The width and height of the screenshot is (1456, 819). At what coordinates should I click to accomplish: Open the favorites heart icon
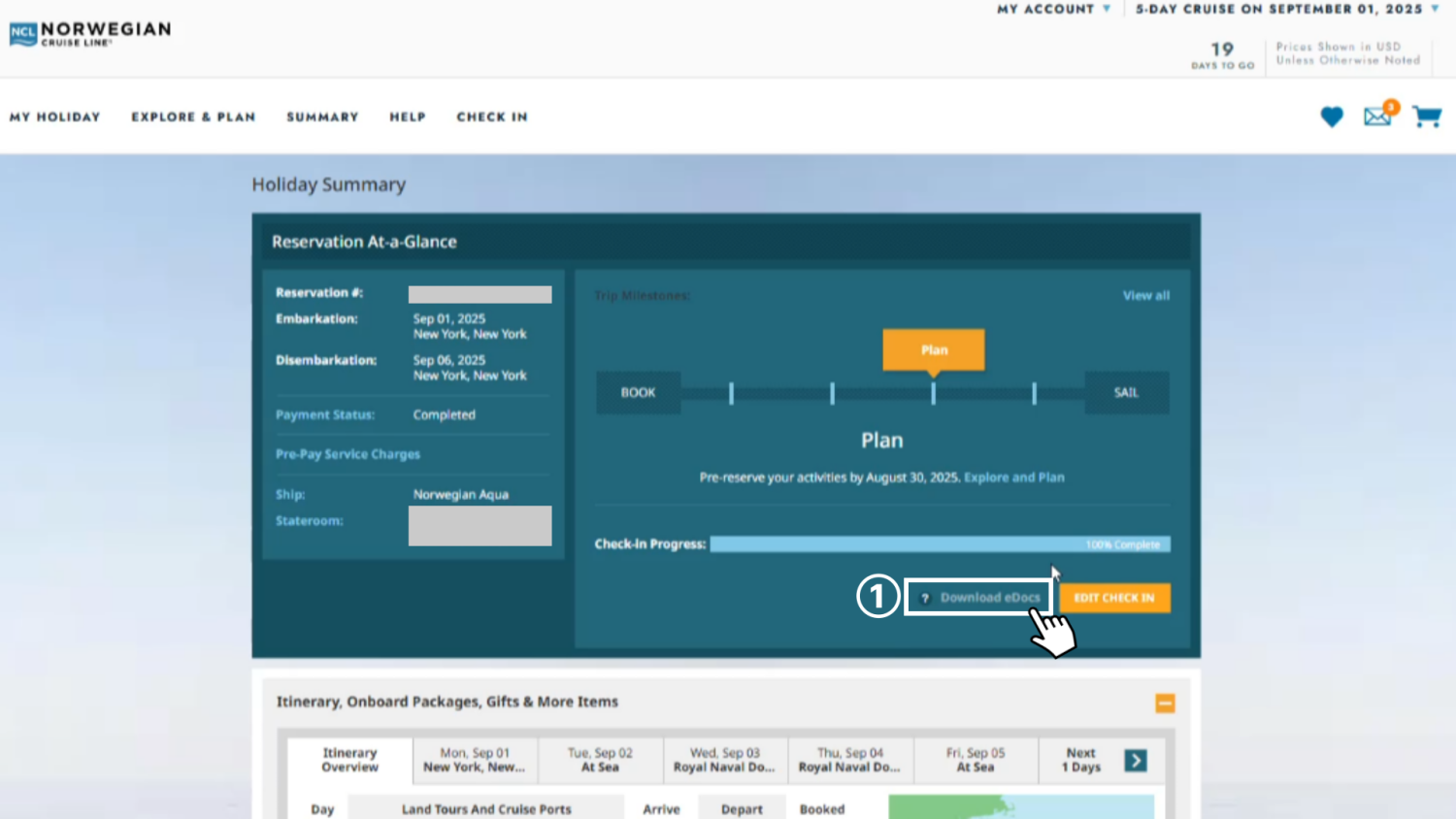[x=1332, y=116]
